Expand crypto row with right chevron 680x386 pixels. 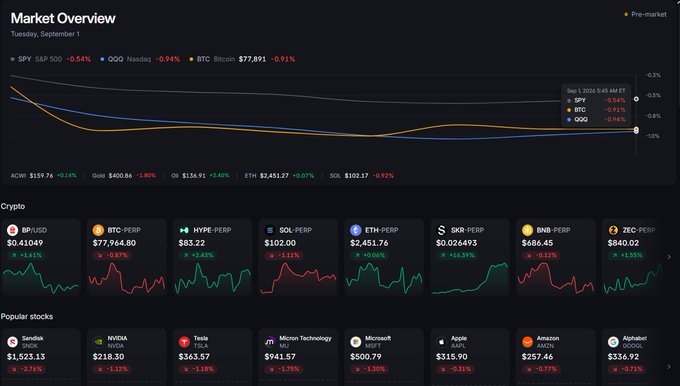pyautogui.click(x=669, y=257)
